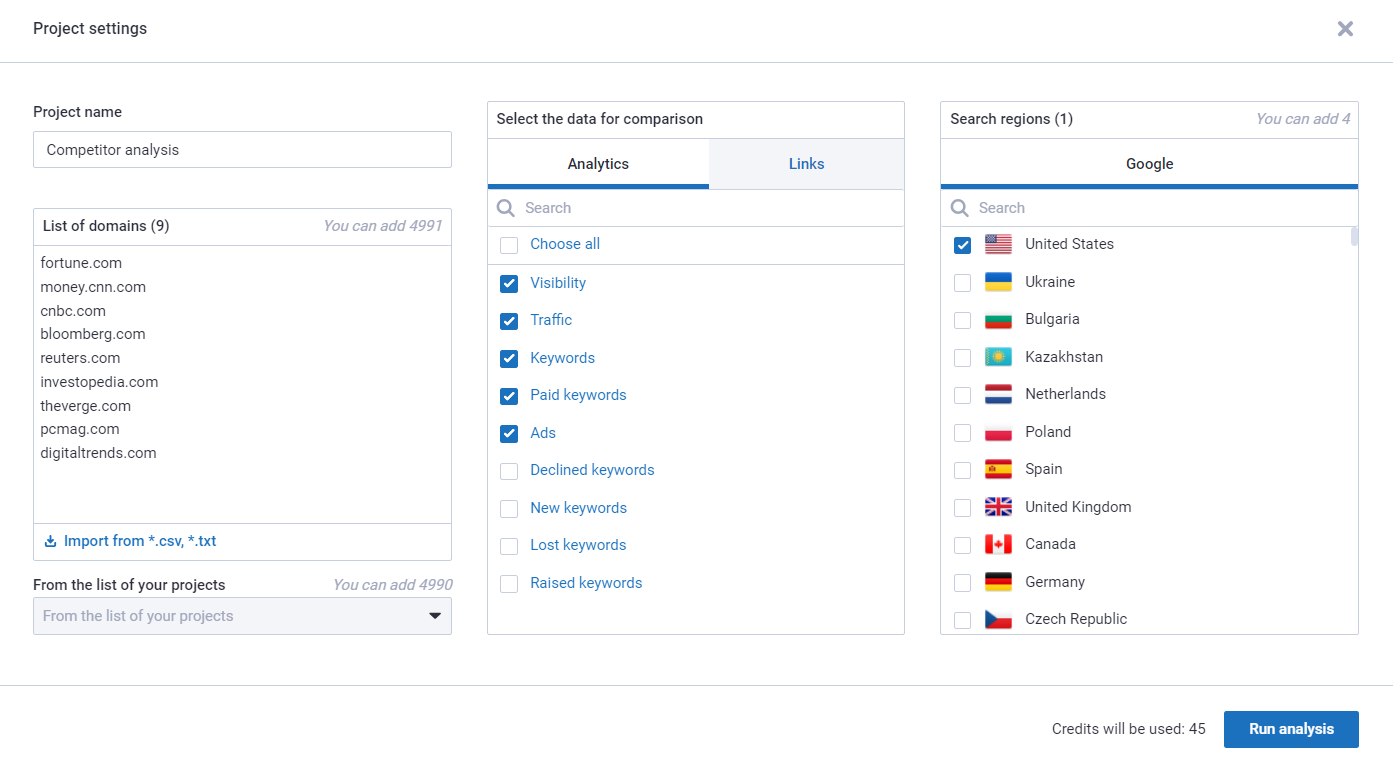Image resolution: width=1393 pixels, height=765 pixels.
Task: Click digitaltrends.com in the domain list
Action: click(98, 453)
